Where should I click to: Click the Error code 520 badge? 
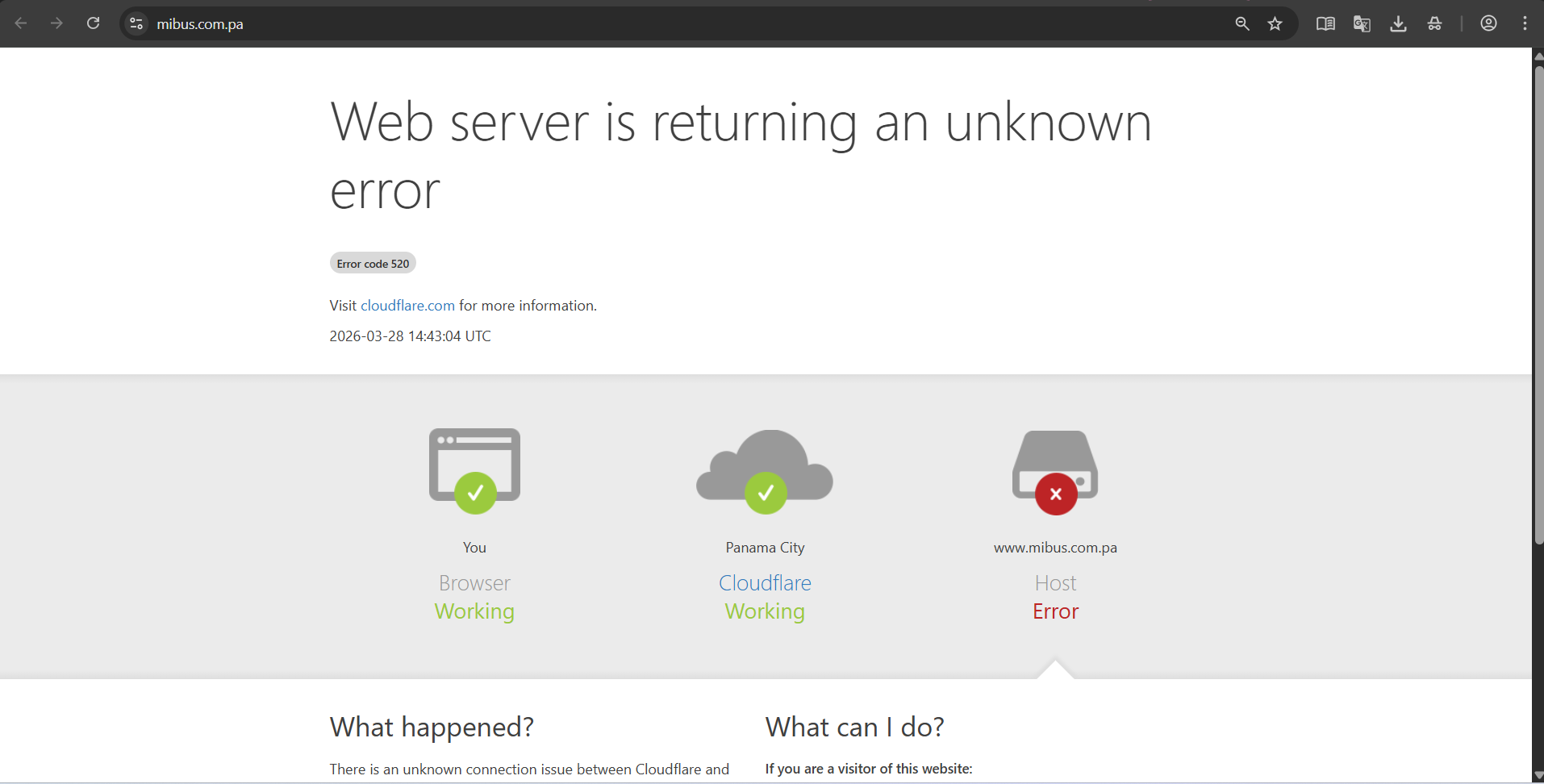pyautogui.click(x=373, y=264)
